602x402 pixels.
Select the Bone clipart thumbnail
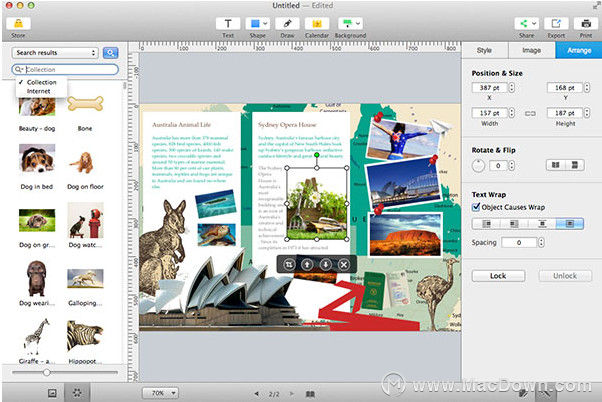click(85, 104)
